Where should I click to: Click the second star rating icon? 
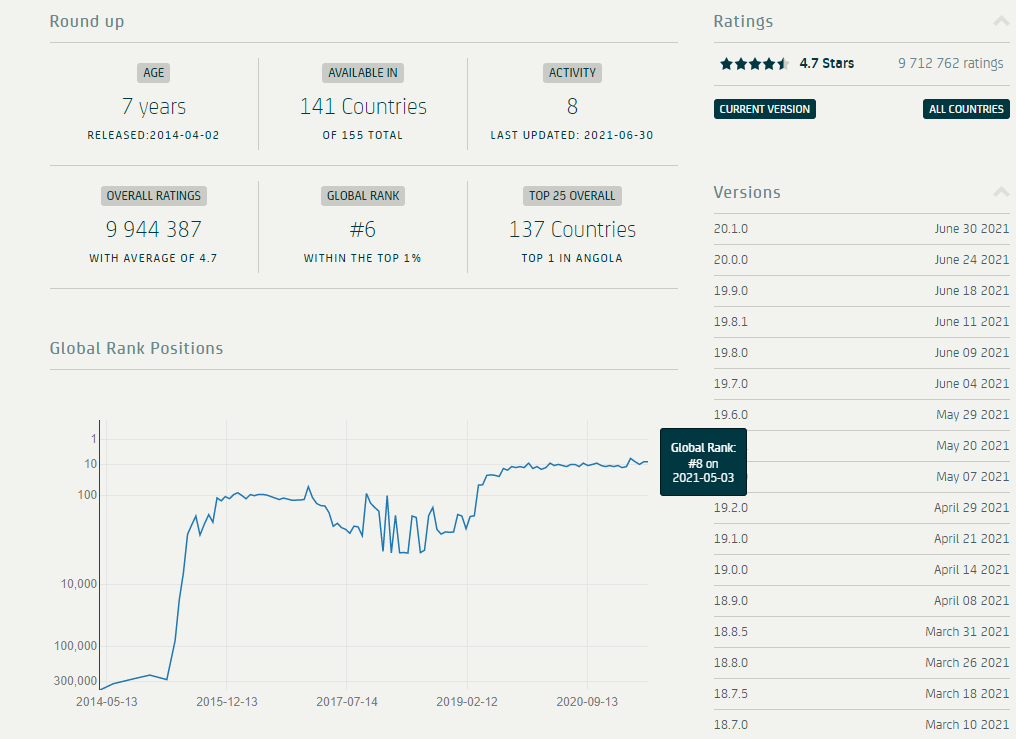pos(739,63)
